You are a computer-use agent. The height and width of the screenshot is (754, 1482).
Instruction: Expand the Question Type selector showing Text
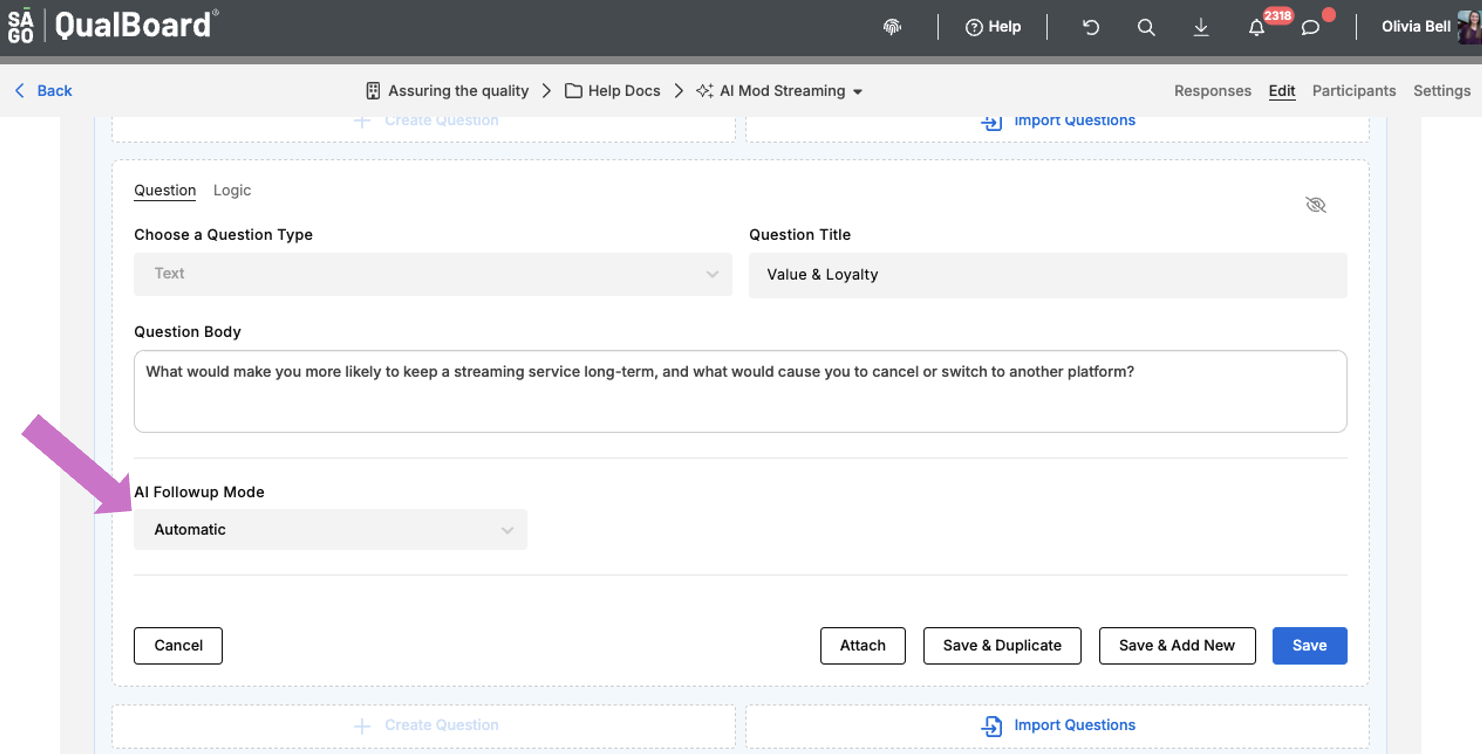tap(432, 273)
